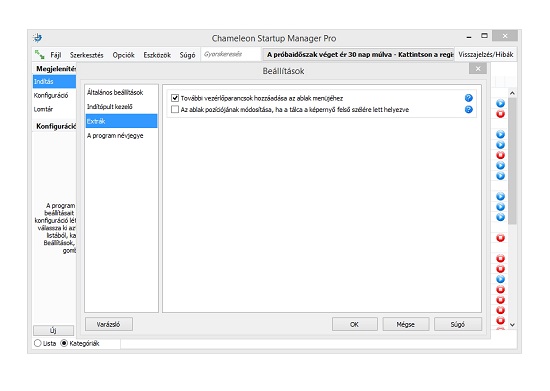Click scrollbar up arrow in main list
The image size is (550, 391).
512,93
